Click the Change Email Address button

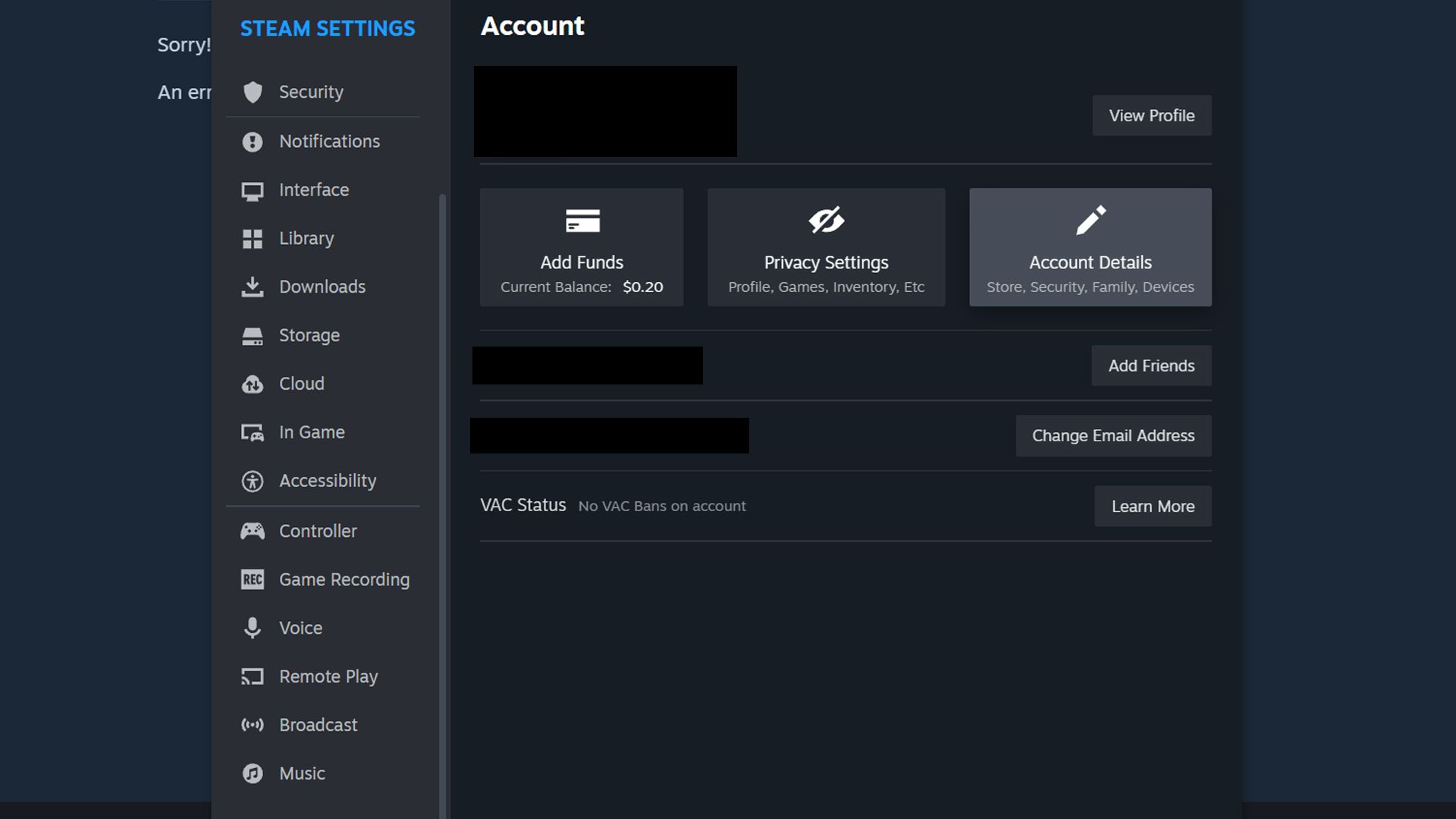pyautogui.click(x=1113, y=436)
